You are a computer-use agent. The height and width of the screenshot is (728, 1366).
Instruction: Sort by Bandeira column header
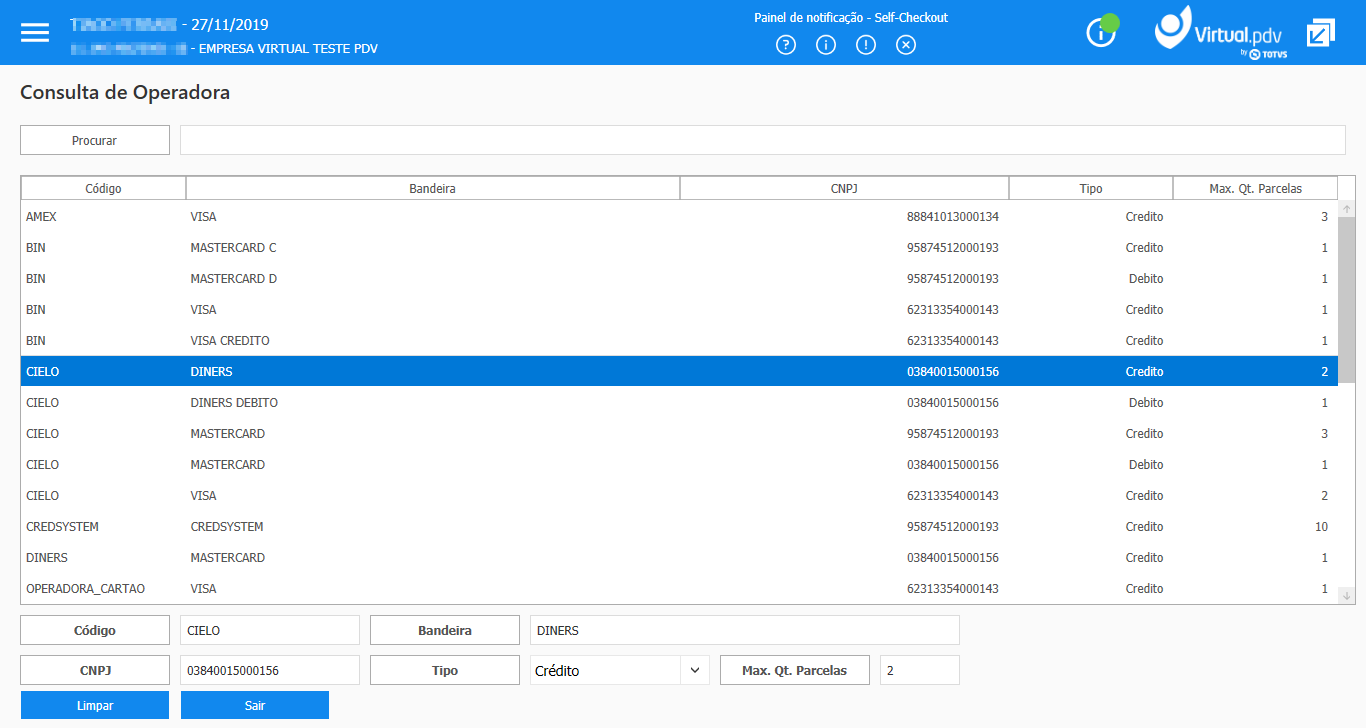tap(433, 188)
